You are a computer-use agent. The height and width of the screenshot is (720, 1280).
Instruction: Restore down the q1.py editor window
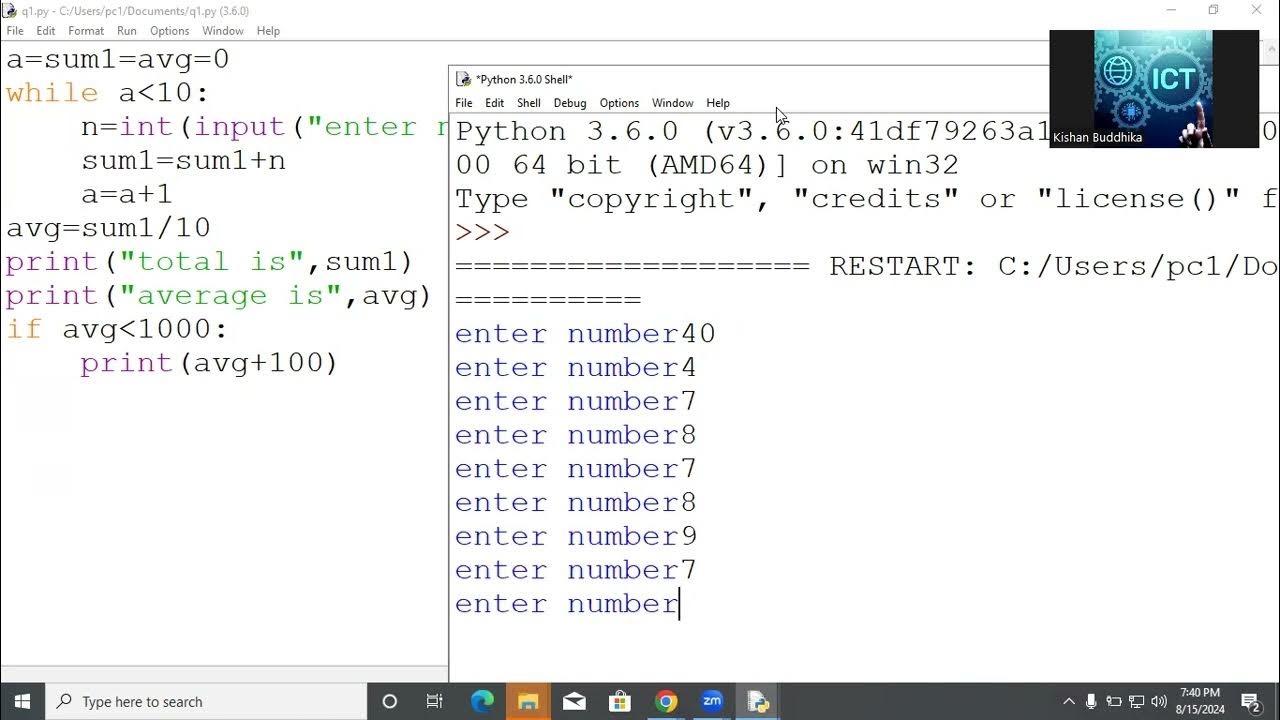click(1213, 10)
